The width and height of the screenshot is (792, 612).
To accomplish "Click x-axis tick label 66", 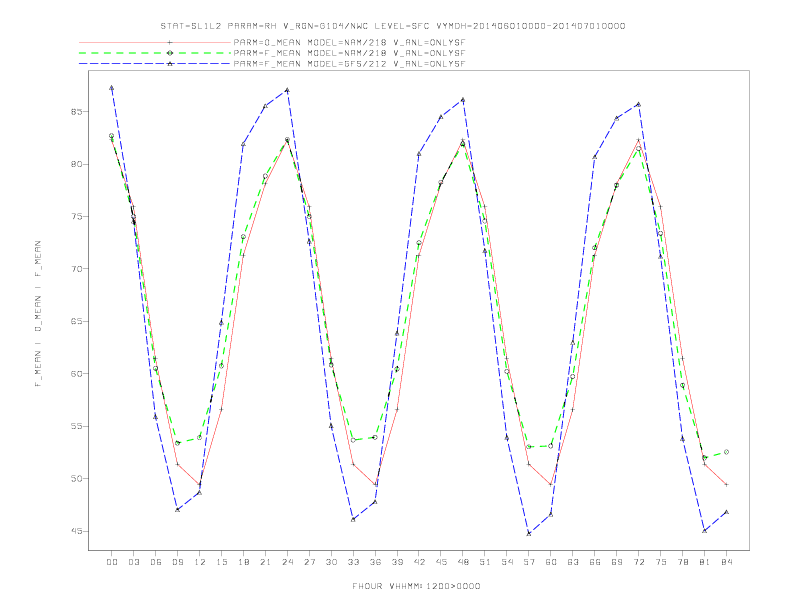I will click(595, 562).
